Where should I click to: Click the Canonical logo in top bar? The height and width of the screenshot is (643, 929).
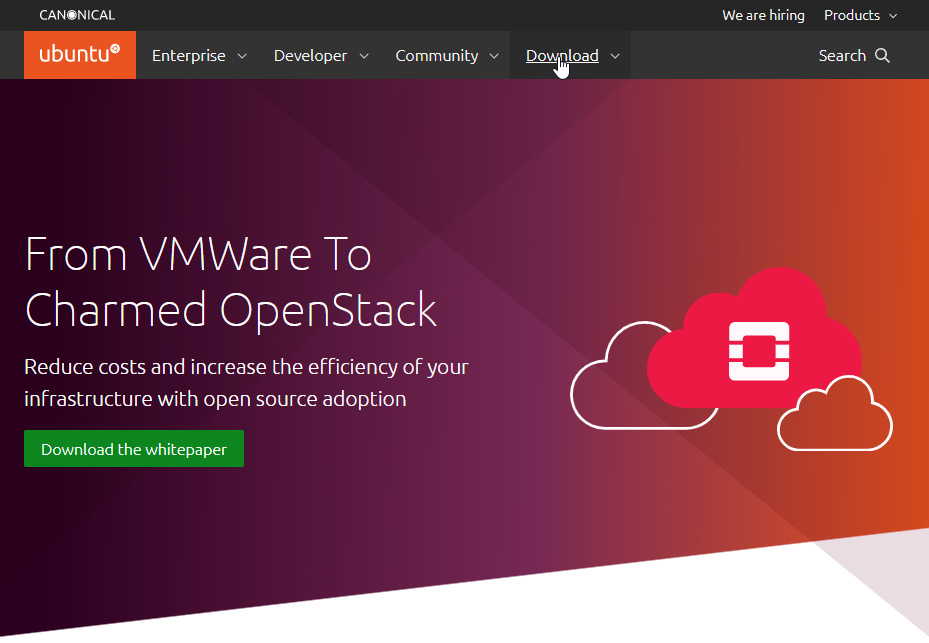[x=77, y=15]
